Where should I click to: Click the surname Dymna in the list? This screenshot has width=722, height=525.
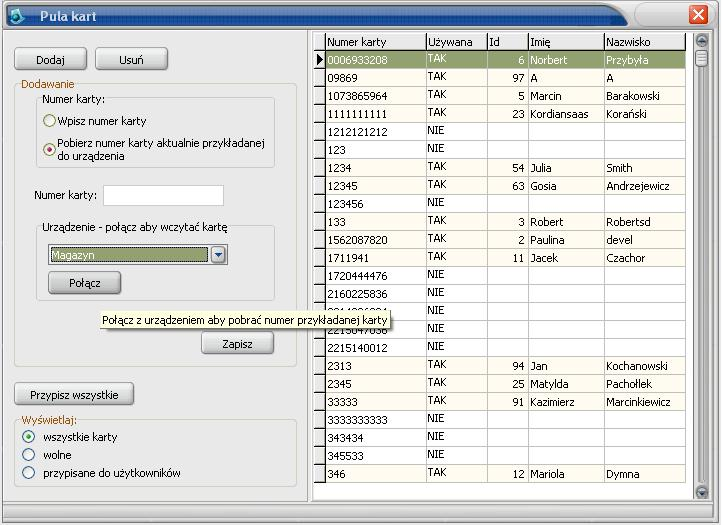click(623, 474)
